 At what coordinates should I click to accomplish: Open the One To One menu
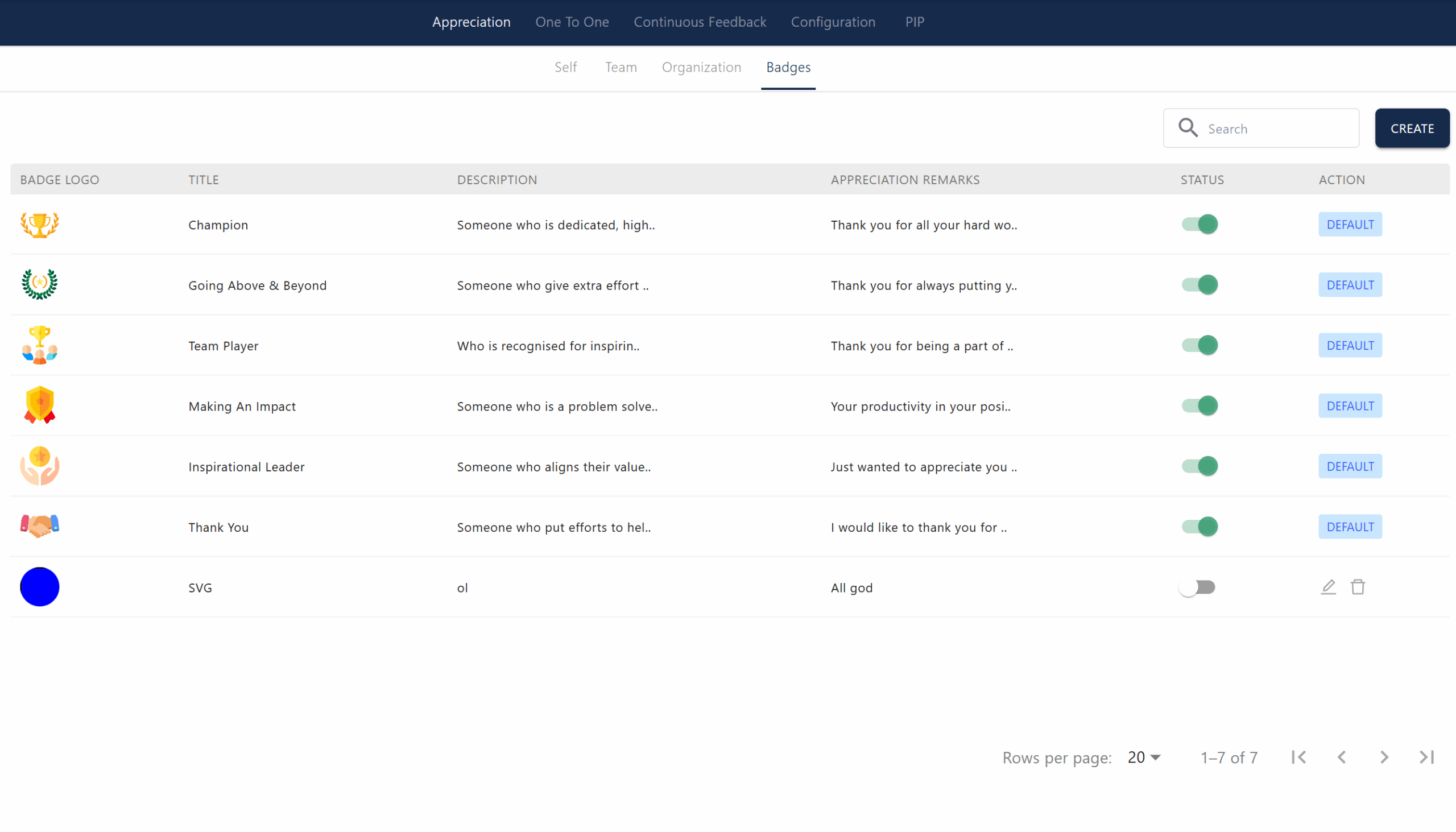click(572, 22)
